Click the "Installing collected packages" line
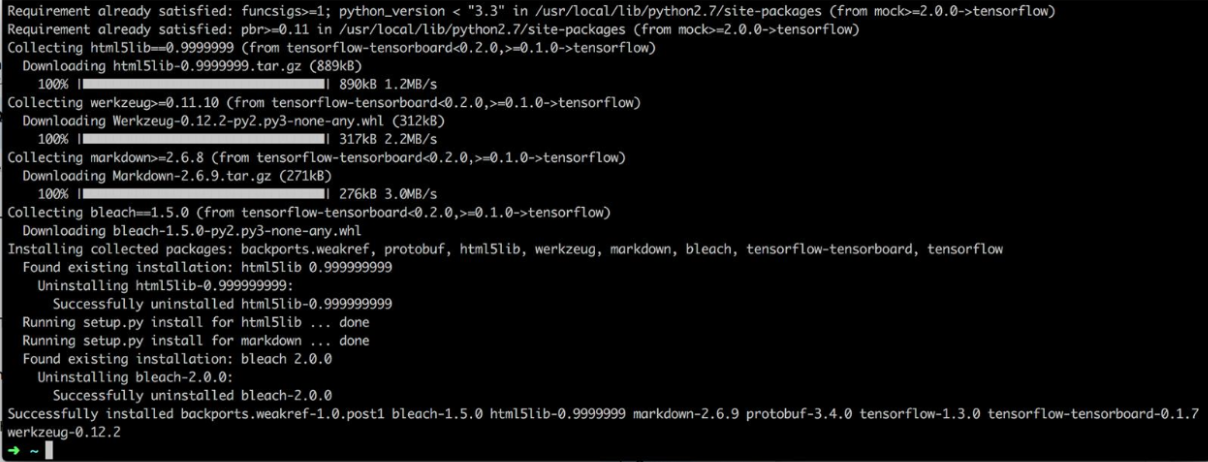Screen dimensions: 1208x462 coord(505,248)
